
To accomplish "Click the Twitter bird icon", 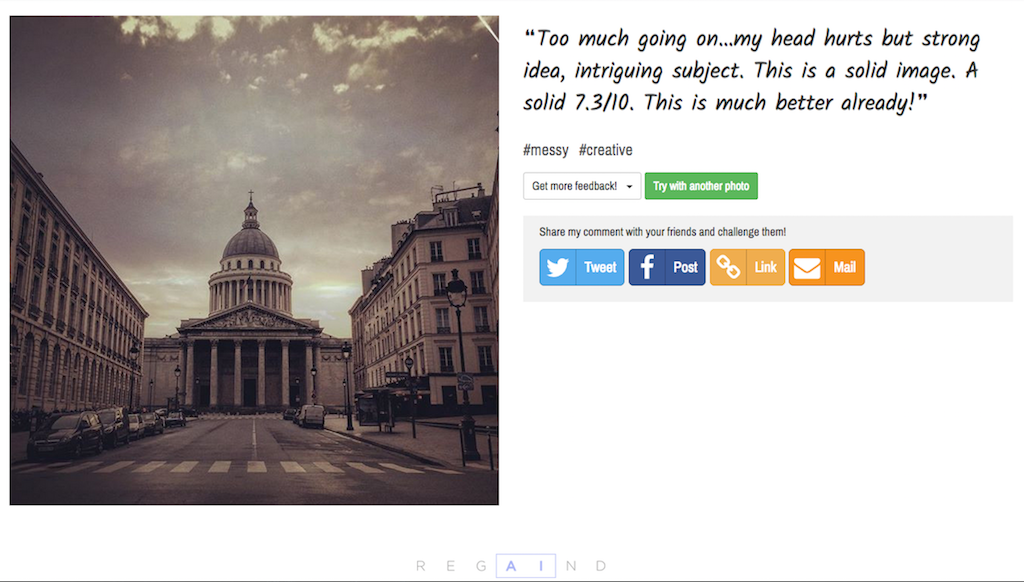I will [x=558, y=267].
